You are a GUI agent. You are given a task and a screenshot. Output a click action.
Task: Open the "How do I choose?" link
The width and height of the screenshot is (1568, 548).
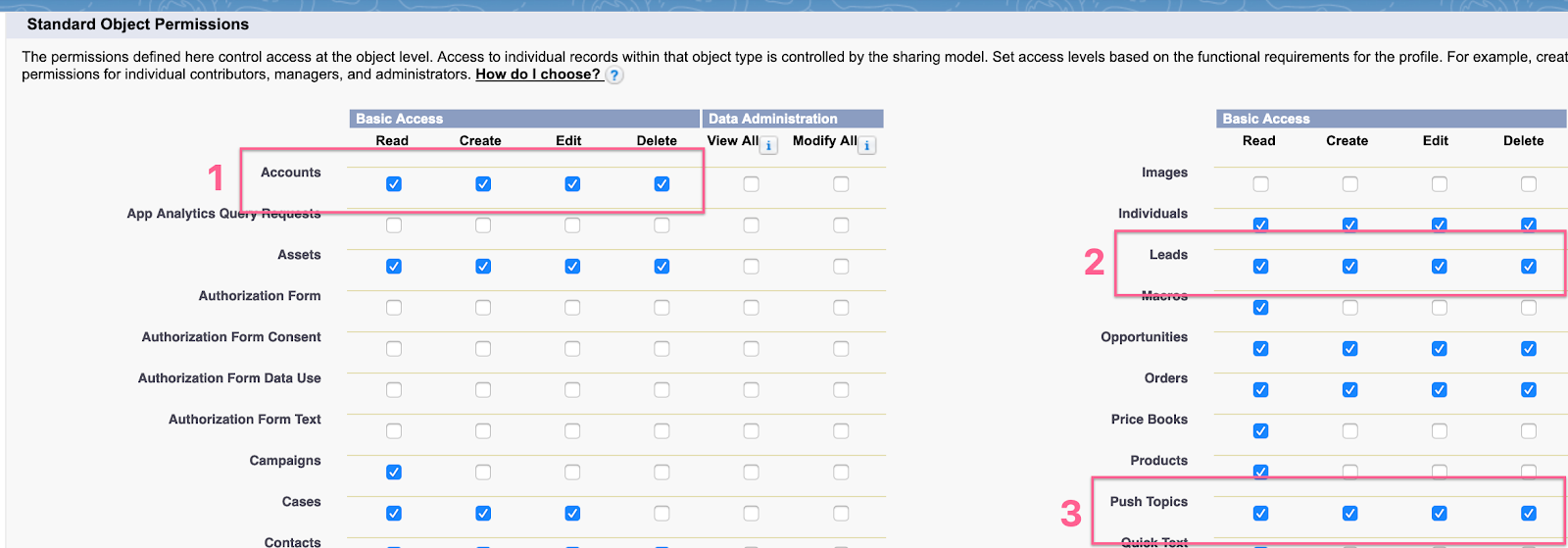pos(538,75)
